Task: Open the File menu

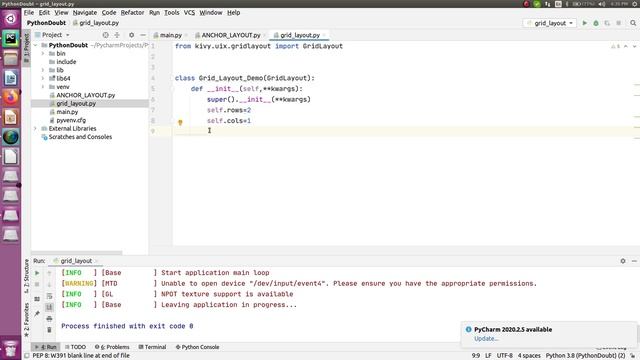Action: click(29, 13)
